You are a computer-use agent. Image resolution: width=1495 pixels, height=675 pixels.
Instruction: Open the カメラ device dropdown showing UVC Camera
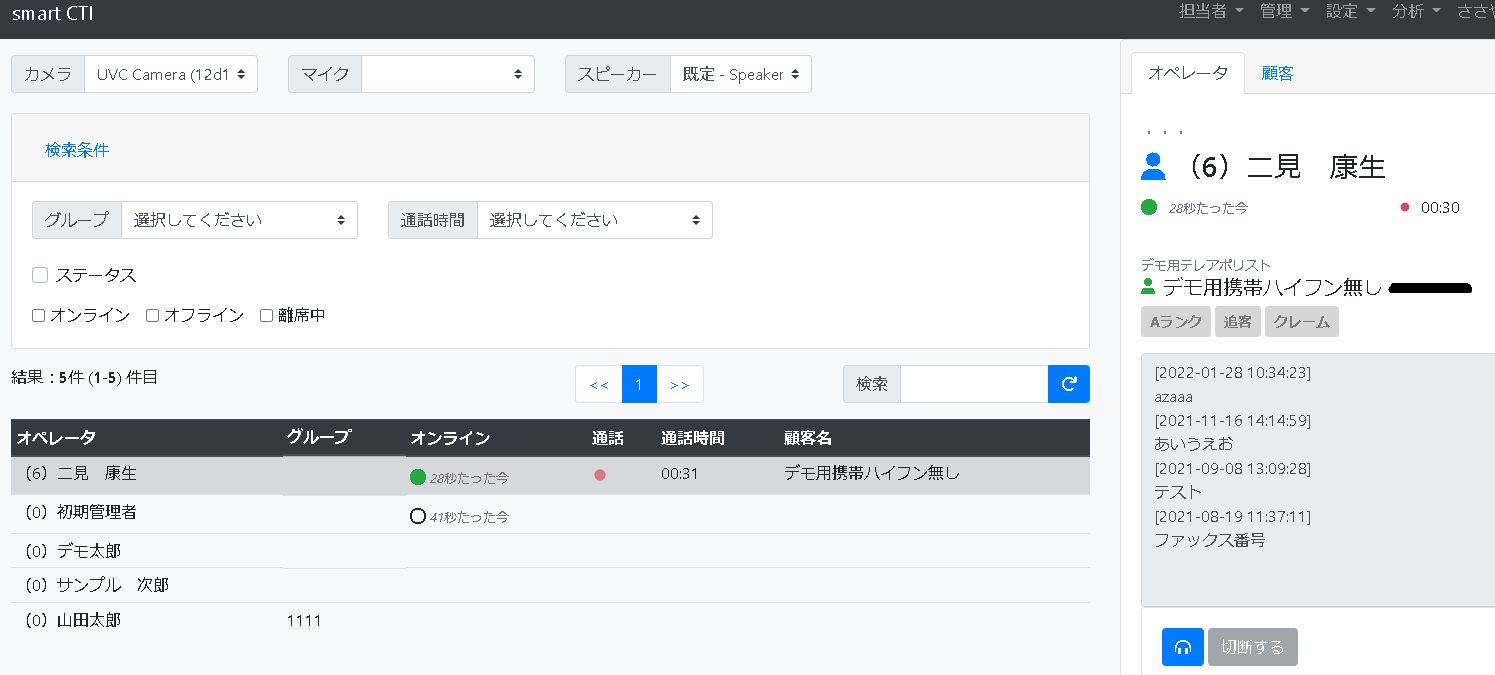(170, 73)
